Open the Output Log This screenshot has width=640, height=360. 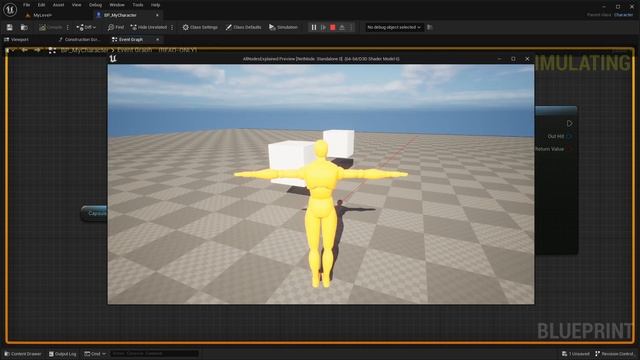(62, 354)
